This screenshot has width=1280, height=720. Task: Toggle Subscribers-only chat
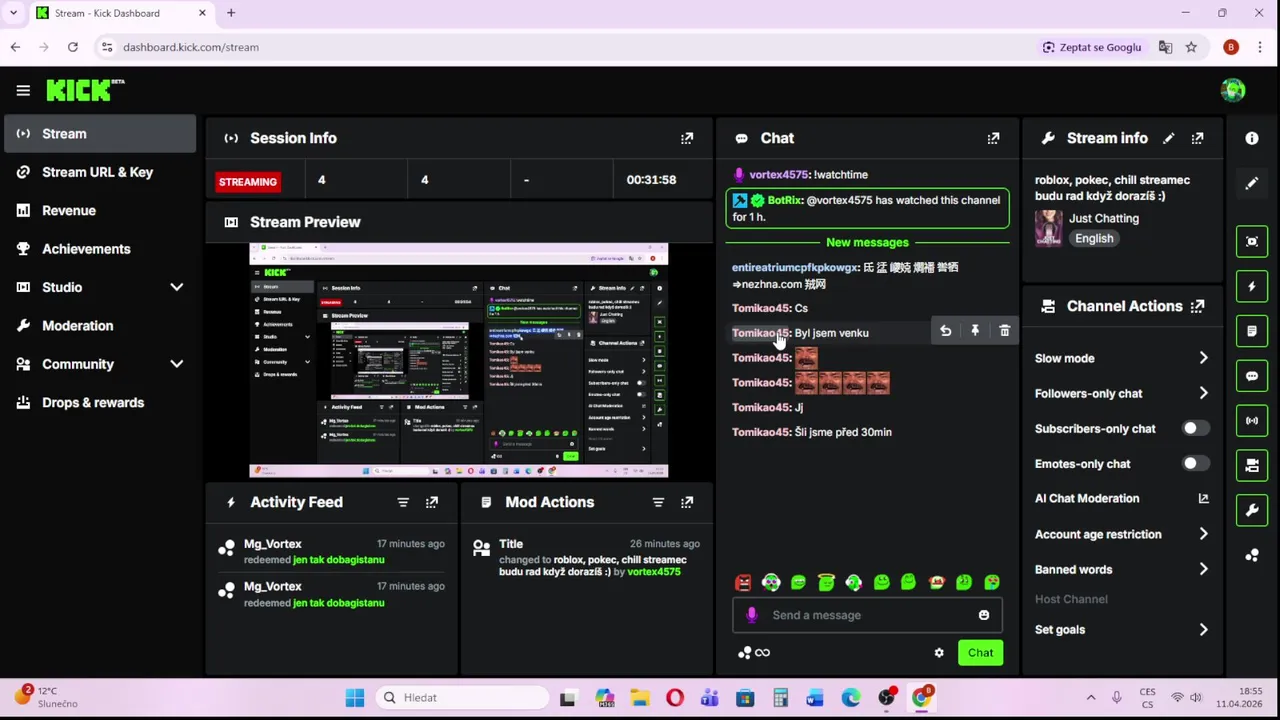click(x=1195, y=429)
